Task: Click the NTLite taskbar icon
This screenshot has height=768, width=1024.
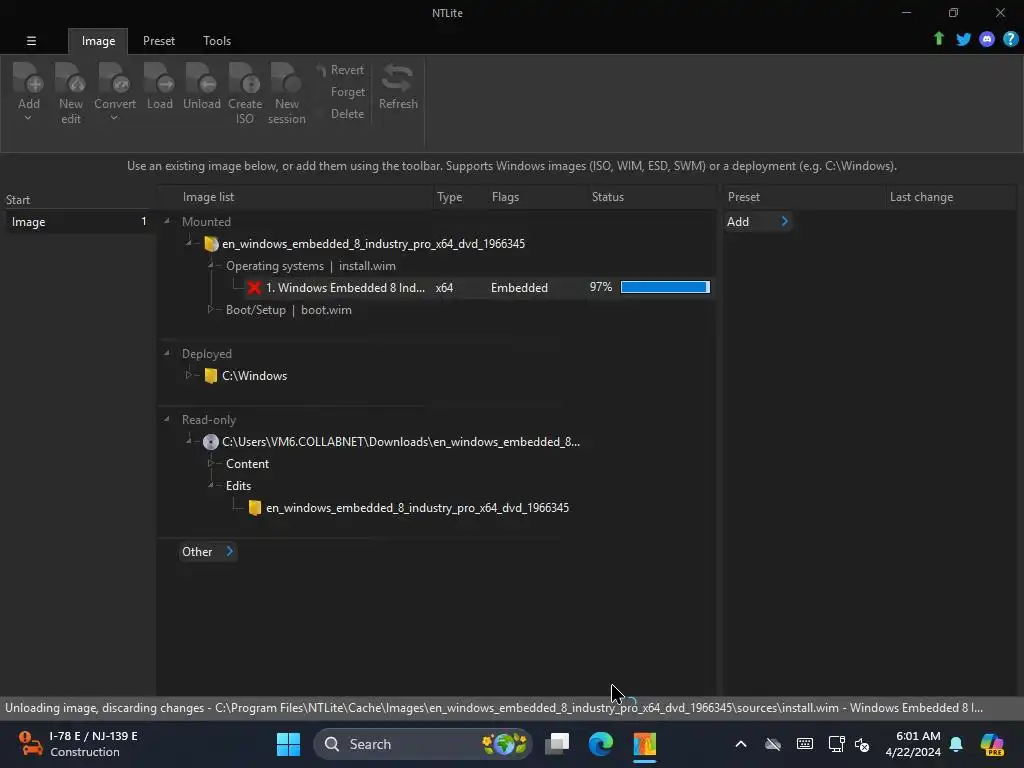Action: click(x=645, y=744)
